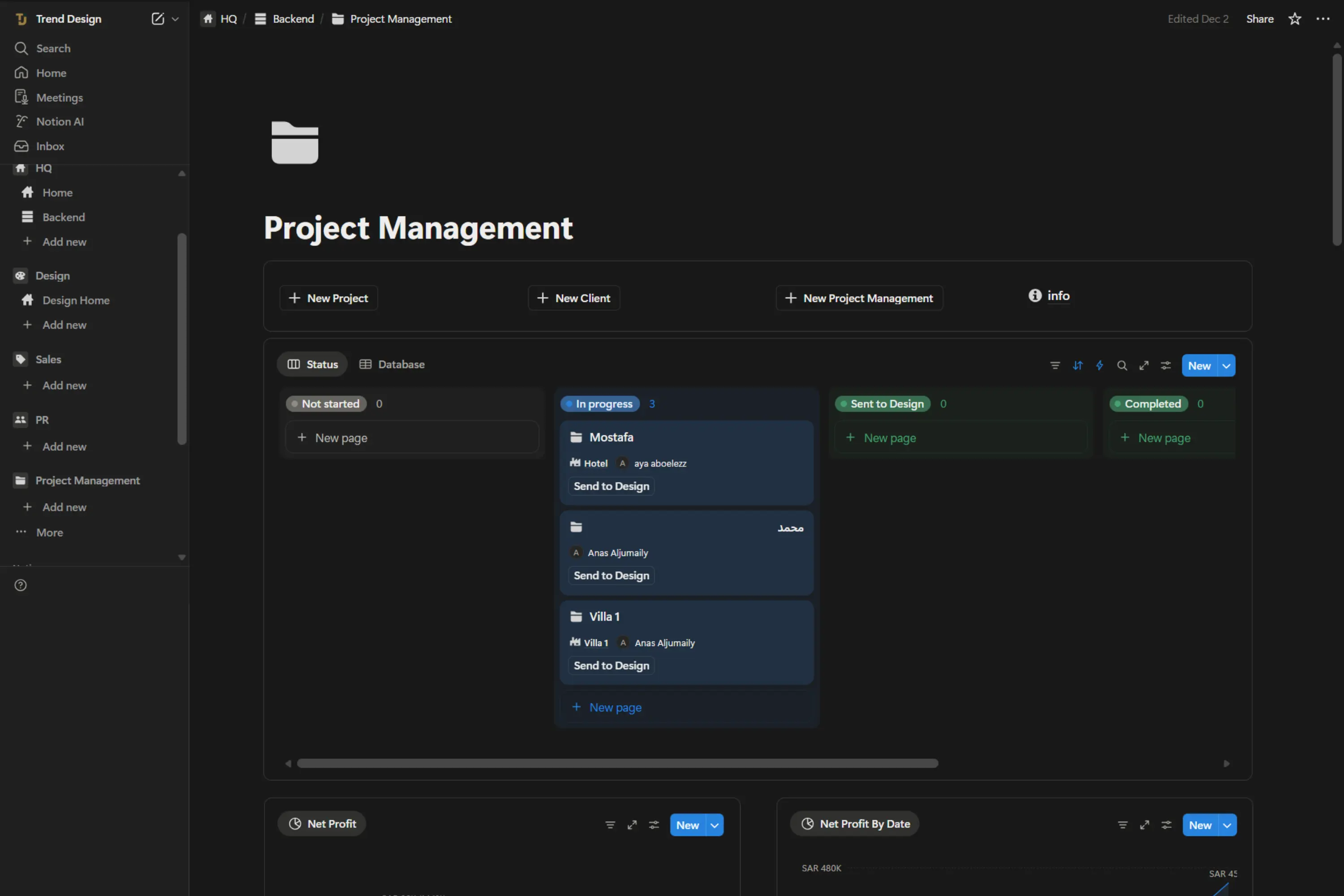Click the filter icon in Status board toolbar
This screenshot has height=896, width=1344.
point(1055,366)
